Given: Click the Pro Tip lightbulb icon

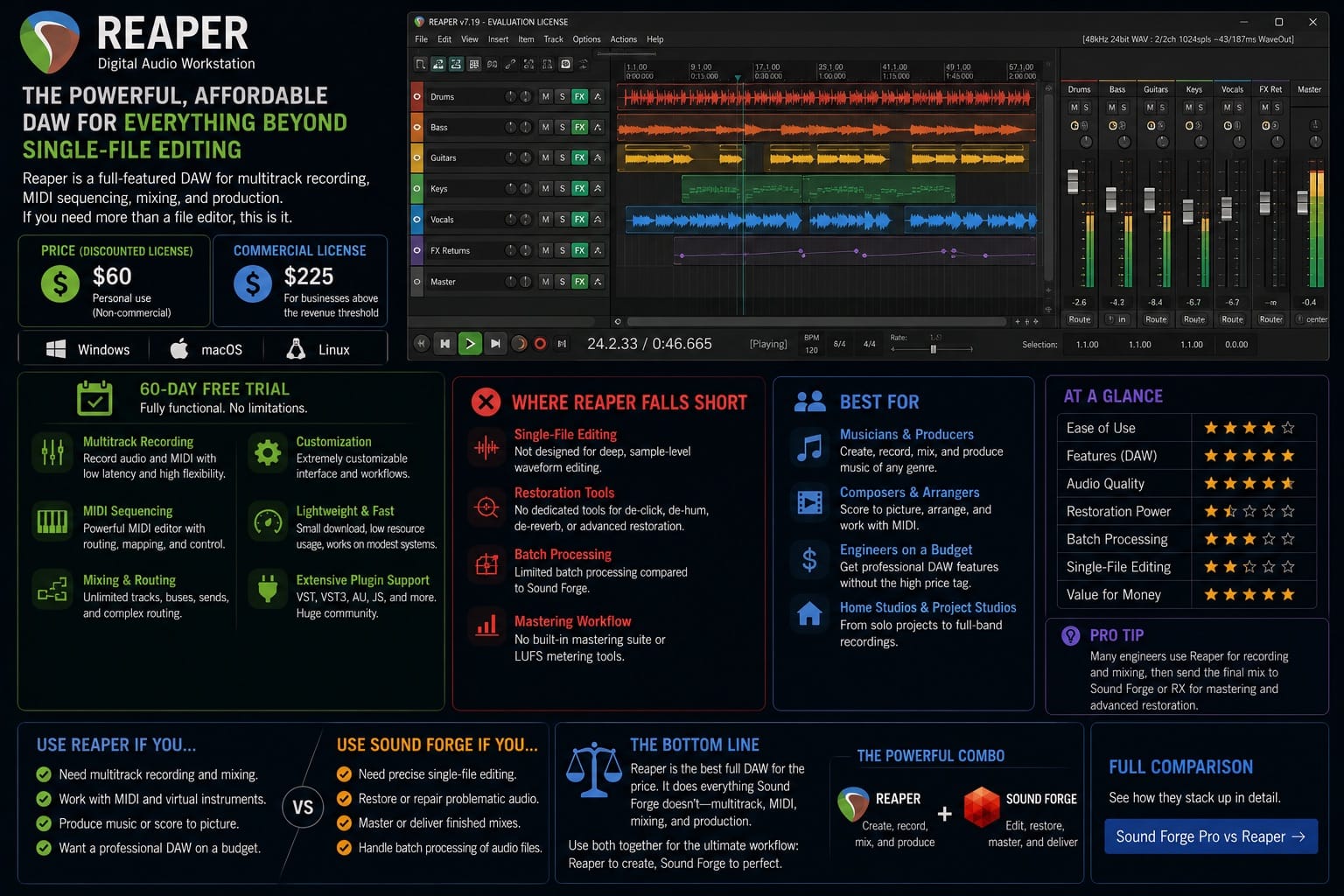Looking at the screenshot, I should pos(1070,636).
